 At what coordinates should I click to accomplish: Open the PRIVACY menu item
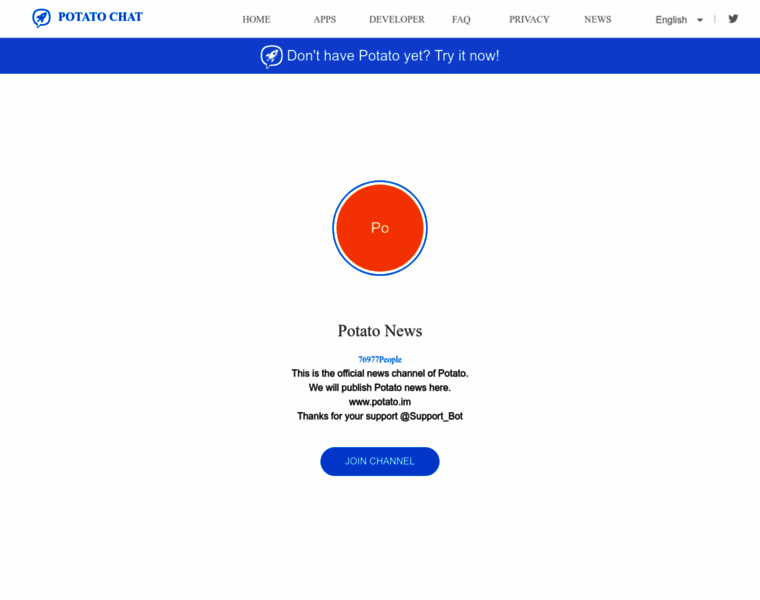[x=529, y=19]
